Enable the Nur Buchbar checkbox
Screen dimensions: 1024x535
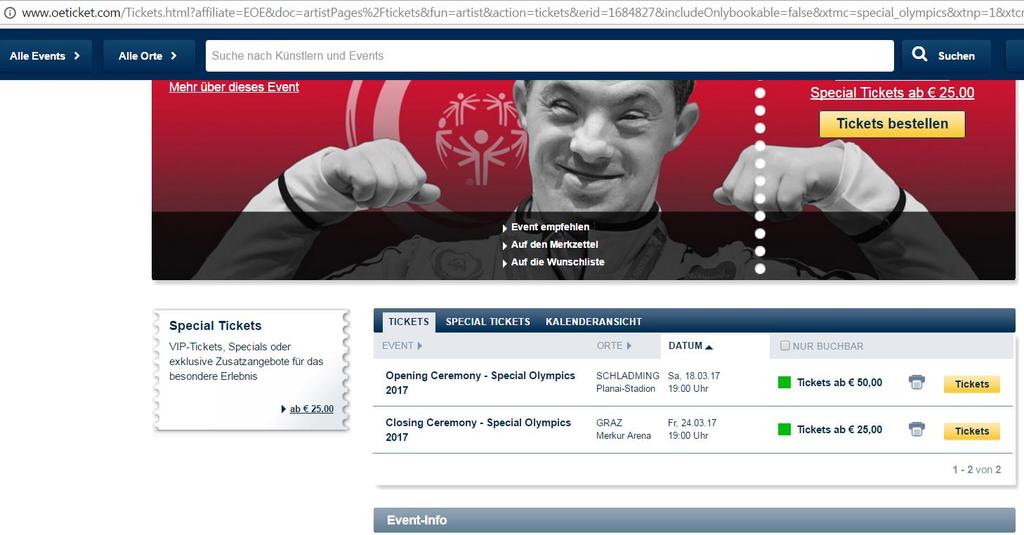tap(785, 346)
